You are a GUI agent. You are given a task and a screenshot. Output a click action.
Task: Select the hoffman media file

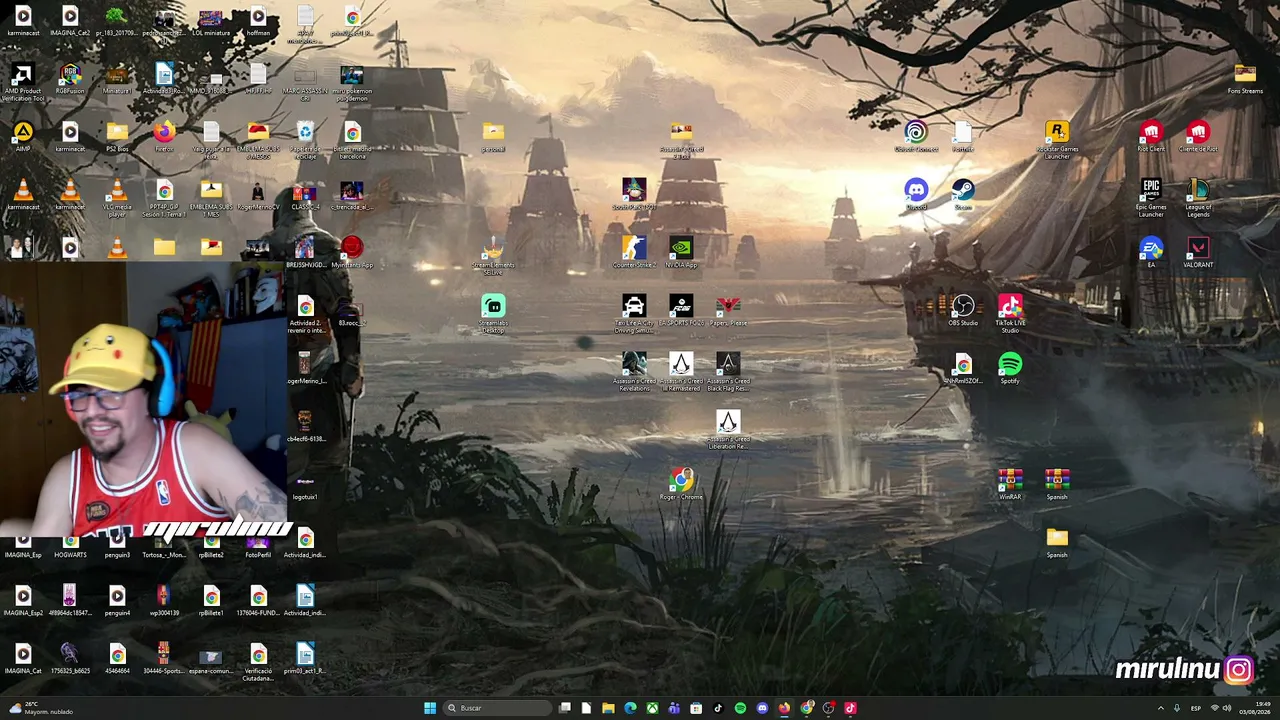point(258,22)
